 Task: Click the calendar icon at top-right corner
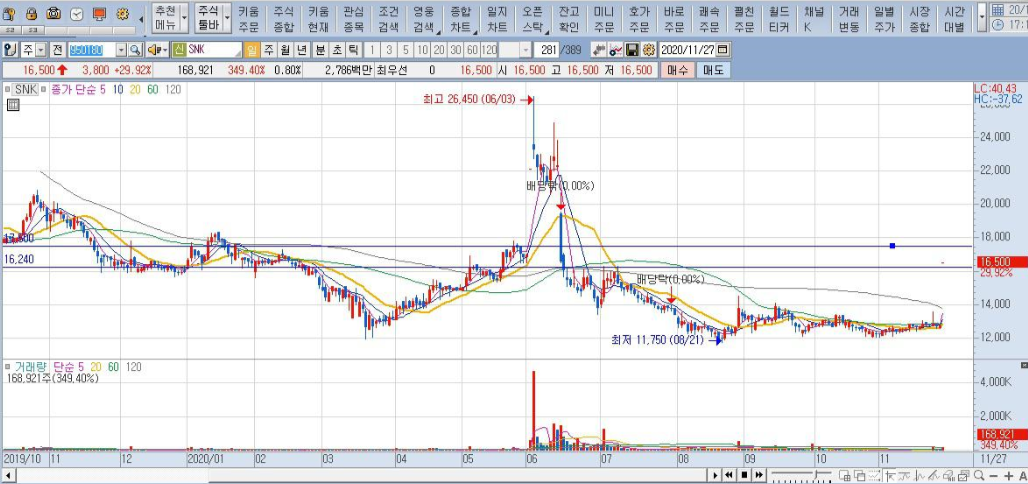click(x=997, y=10)
